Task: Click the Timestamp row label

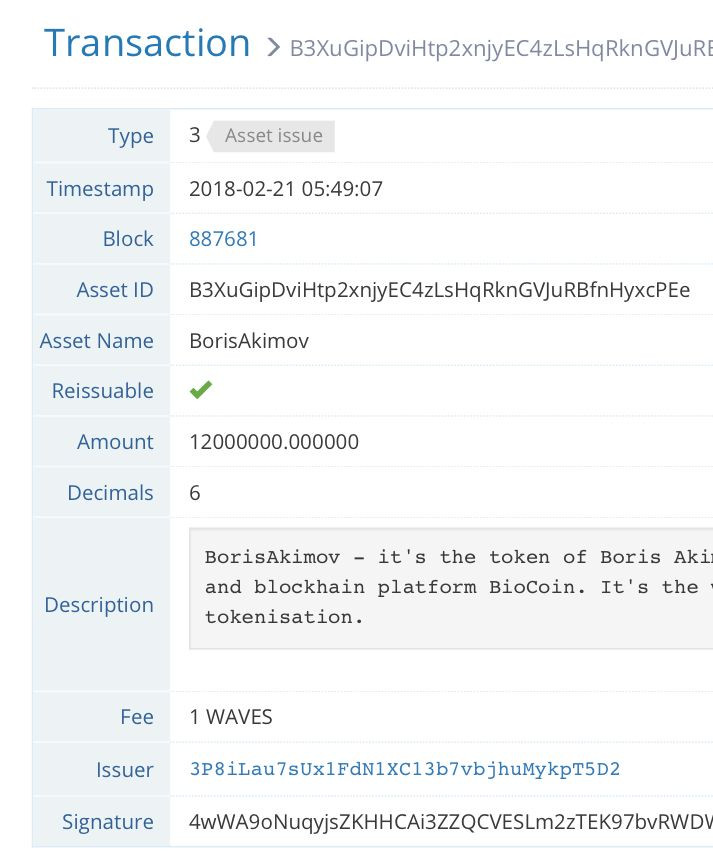Action: (x=100, y=189)
